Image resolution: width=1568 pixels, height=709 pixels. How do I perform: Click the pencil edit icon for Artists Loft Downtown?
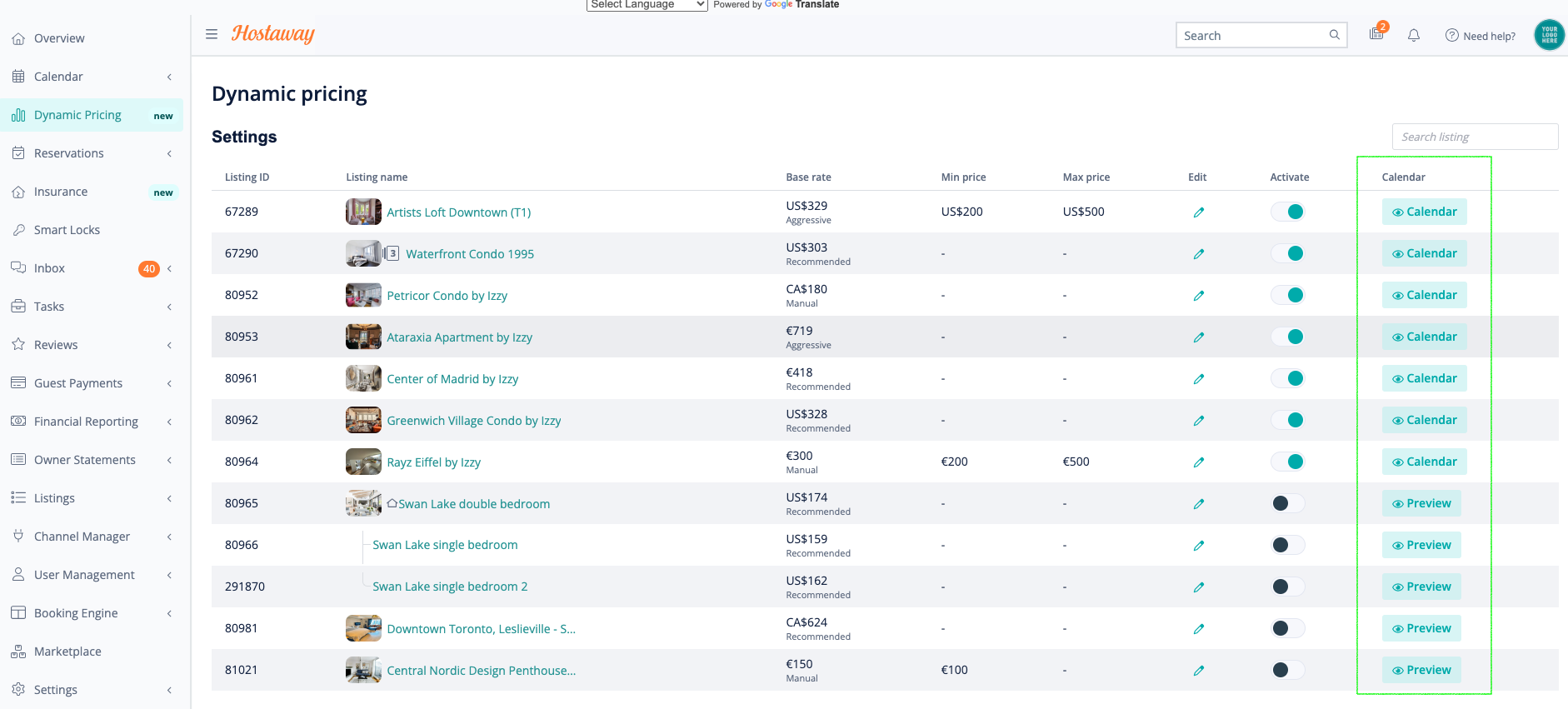(x=1198, y=212)
